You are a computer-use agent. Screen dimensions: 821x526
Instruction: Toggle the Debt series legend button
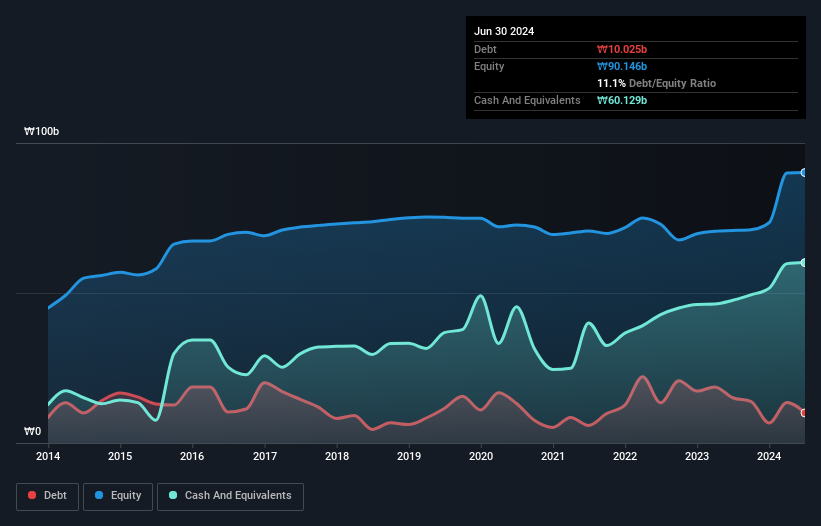(x=48, y=496)
